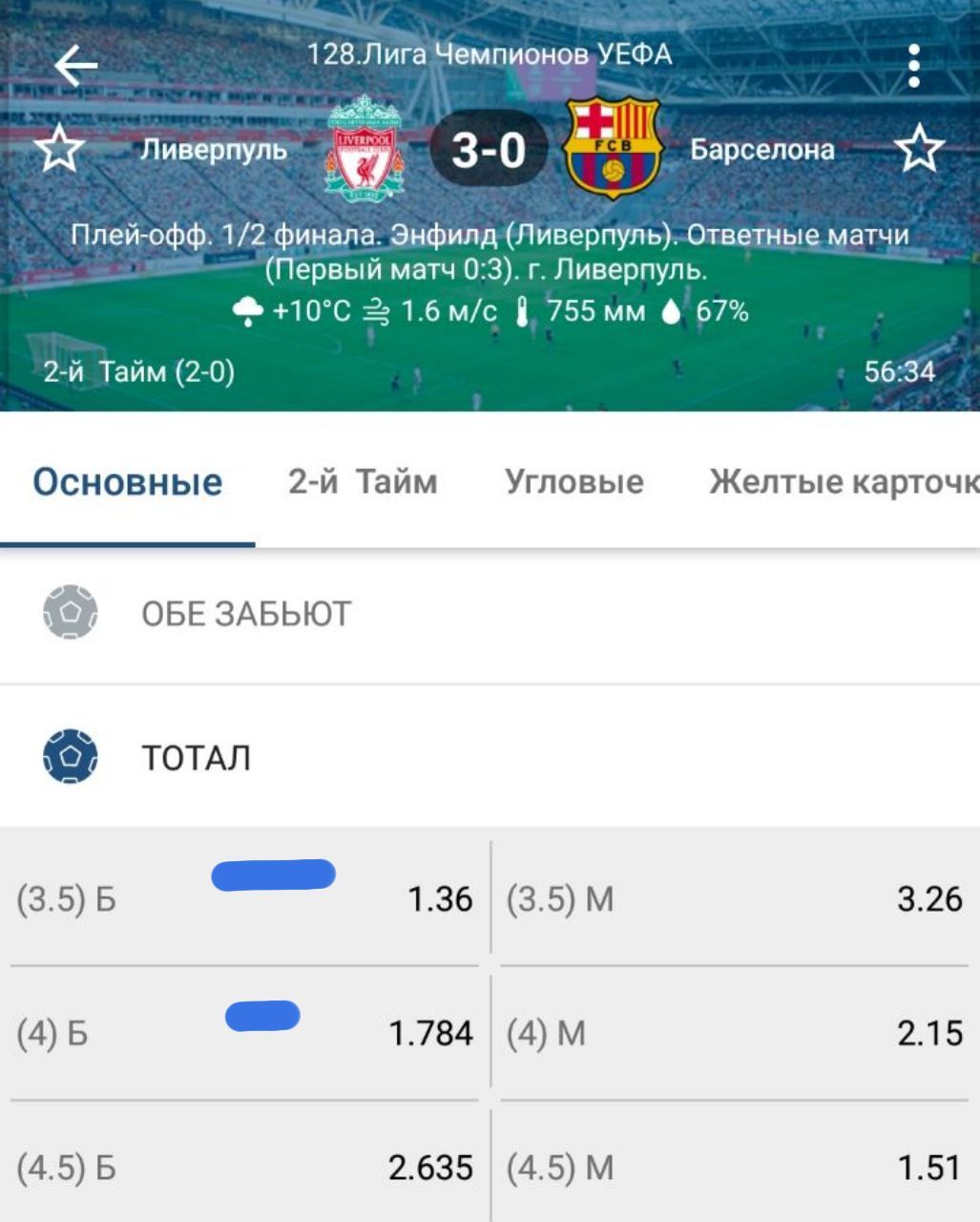Screen dimensions: 980x1222
Task: Tap the 3-0 score badge
Action: (488, 150)
